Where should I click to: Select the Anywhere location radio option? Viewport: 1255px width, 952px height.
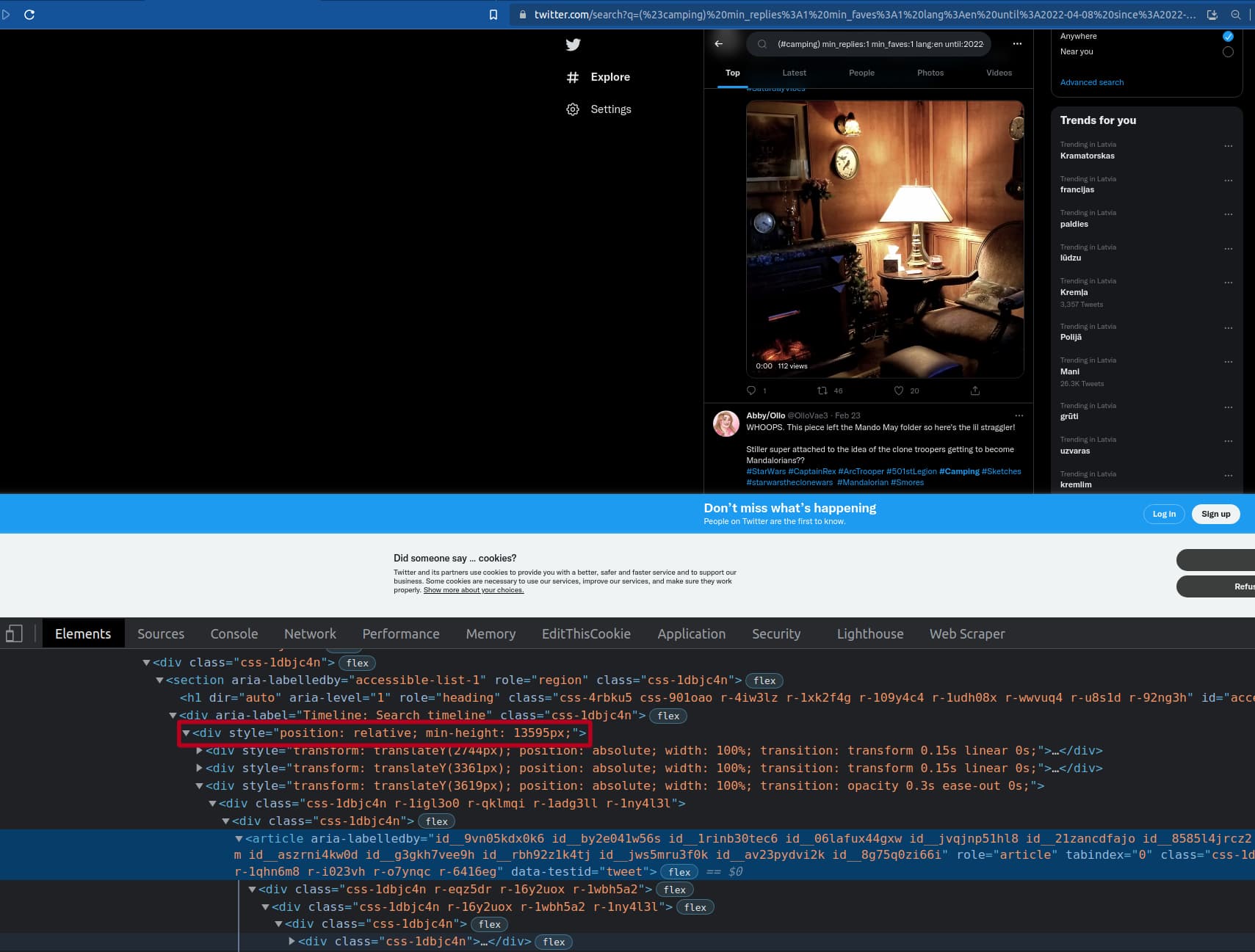pos(1228,36)
